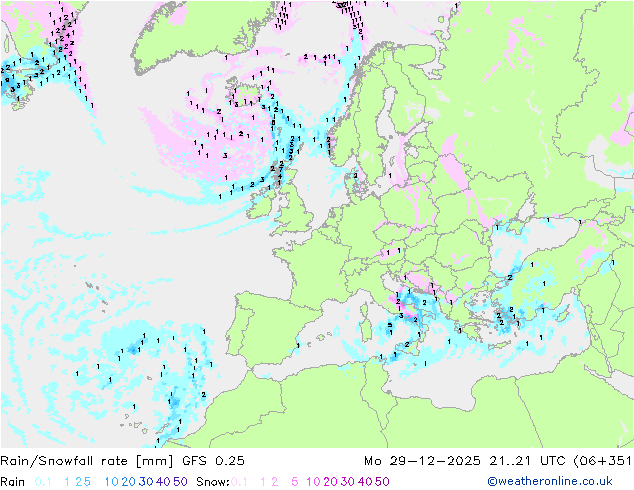Click the 'Rain/Snowfall rate [mm]' map title

tap(87, 461)
